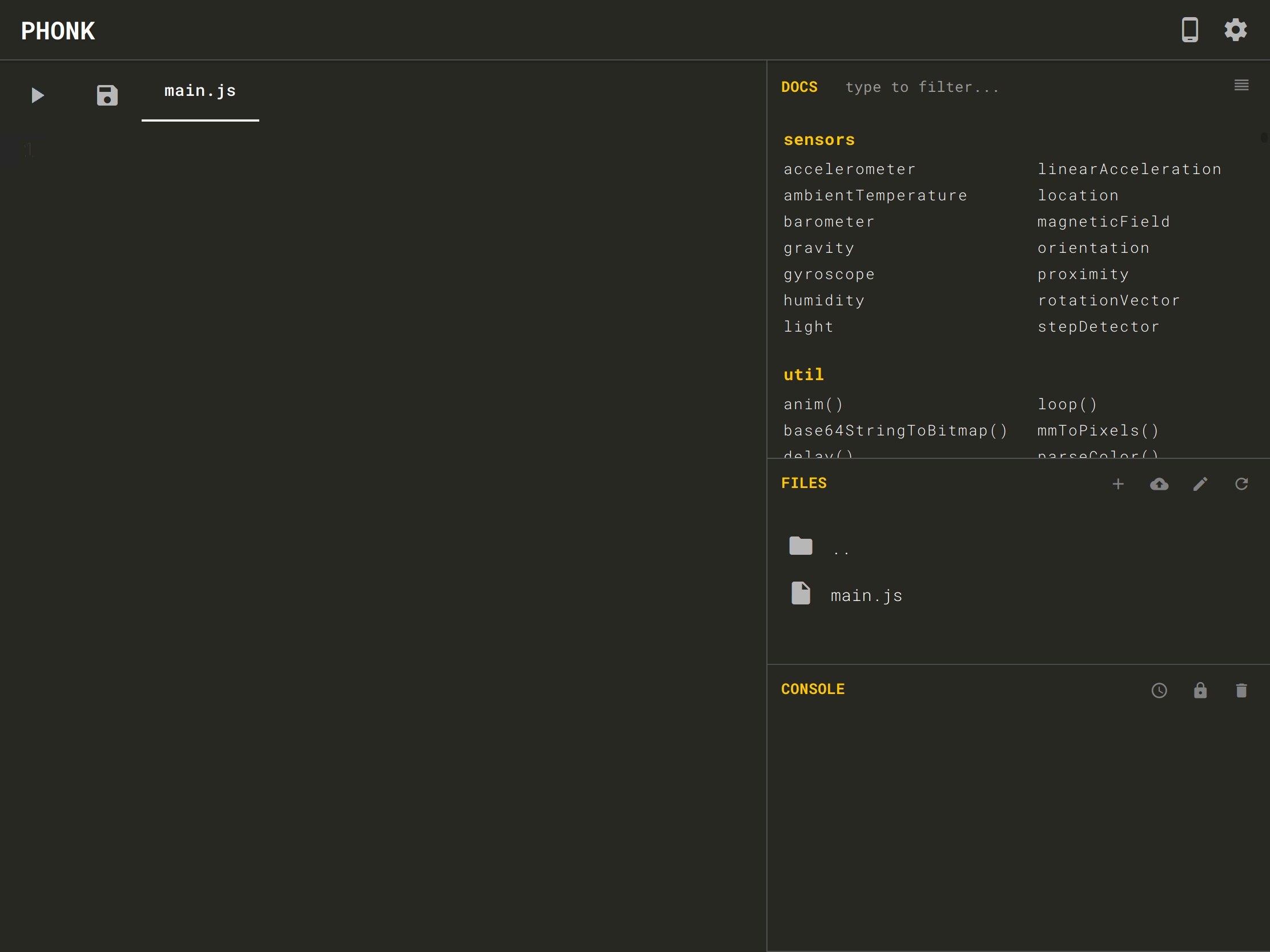The height and width of the screenshot is (952, 1270).
Task: Open main.js in file list
Action: tap(866, 596)
